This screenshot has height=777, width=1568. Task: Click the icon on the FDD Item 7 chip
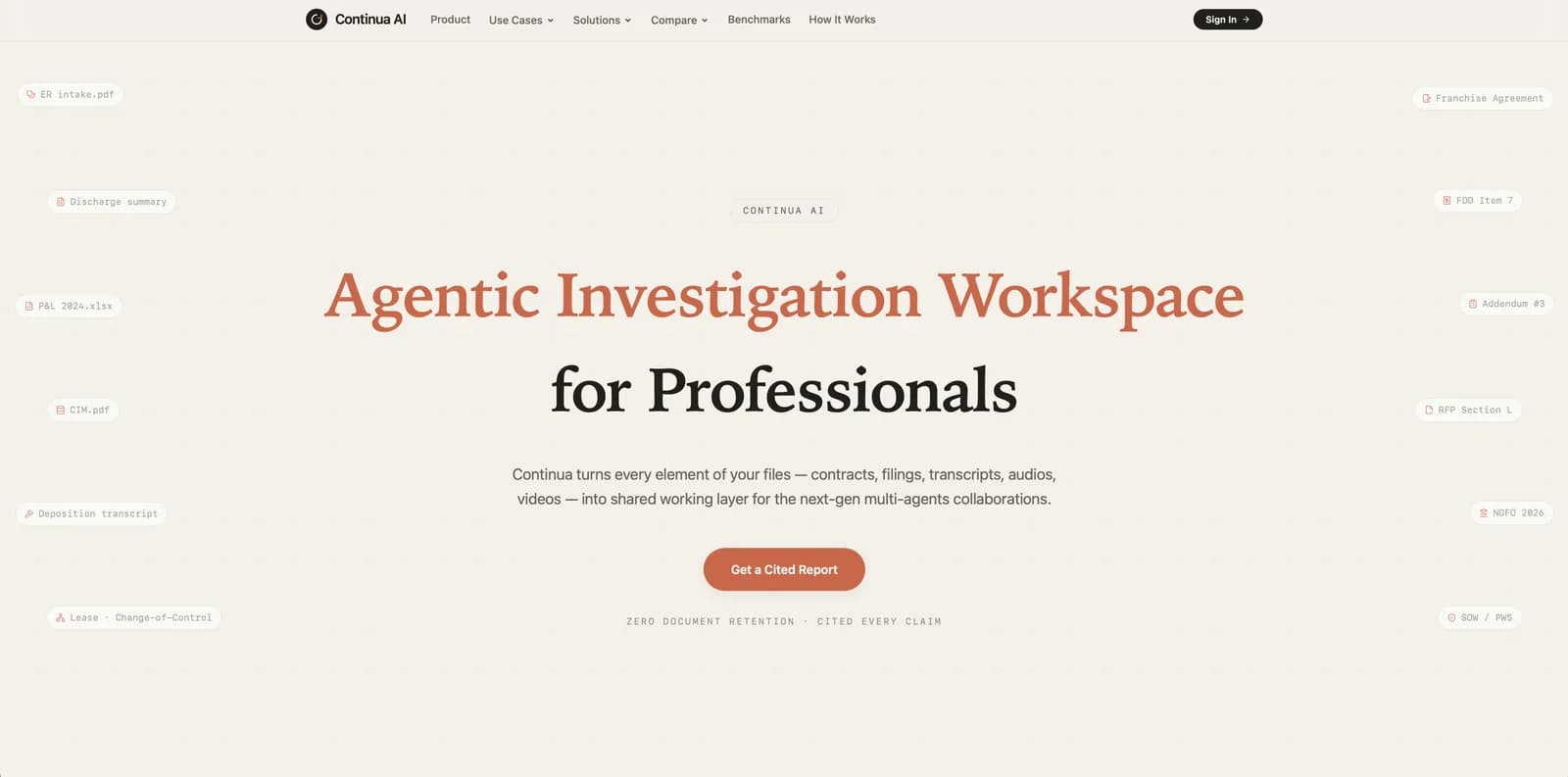pyautogui.click(x=1447, y=201)
